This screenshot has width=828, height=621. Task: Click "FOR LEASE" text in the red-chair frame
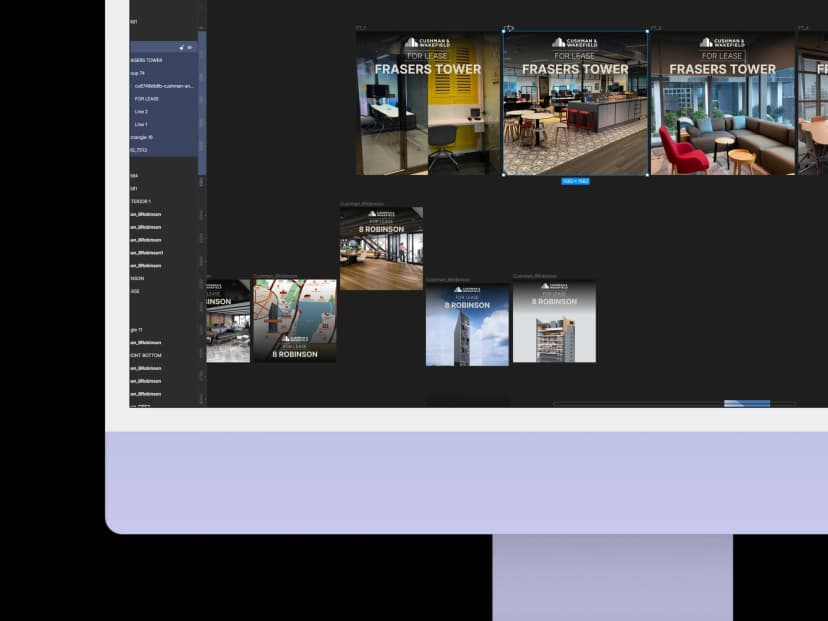pyautogui.click(x=722, y=56)
